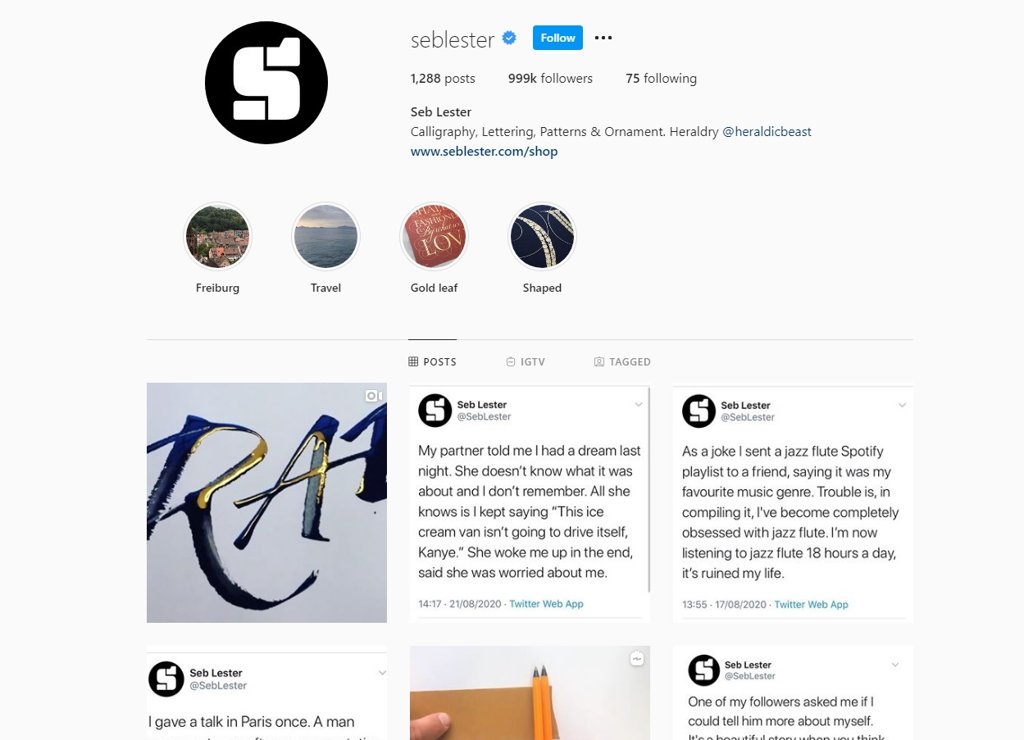Click the blue verified badge next to seblester
Screen dimensions: 1024x740
tap(509, 38)
